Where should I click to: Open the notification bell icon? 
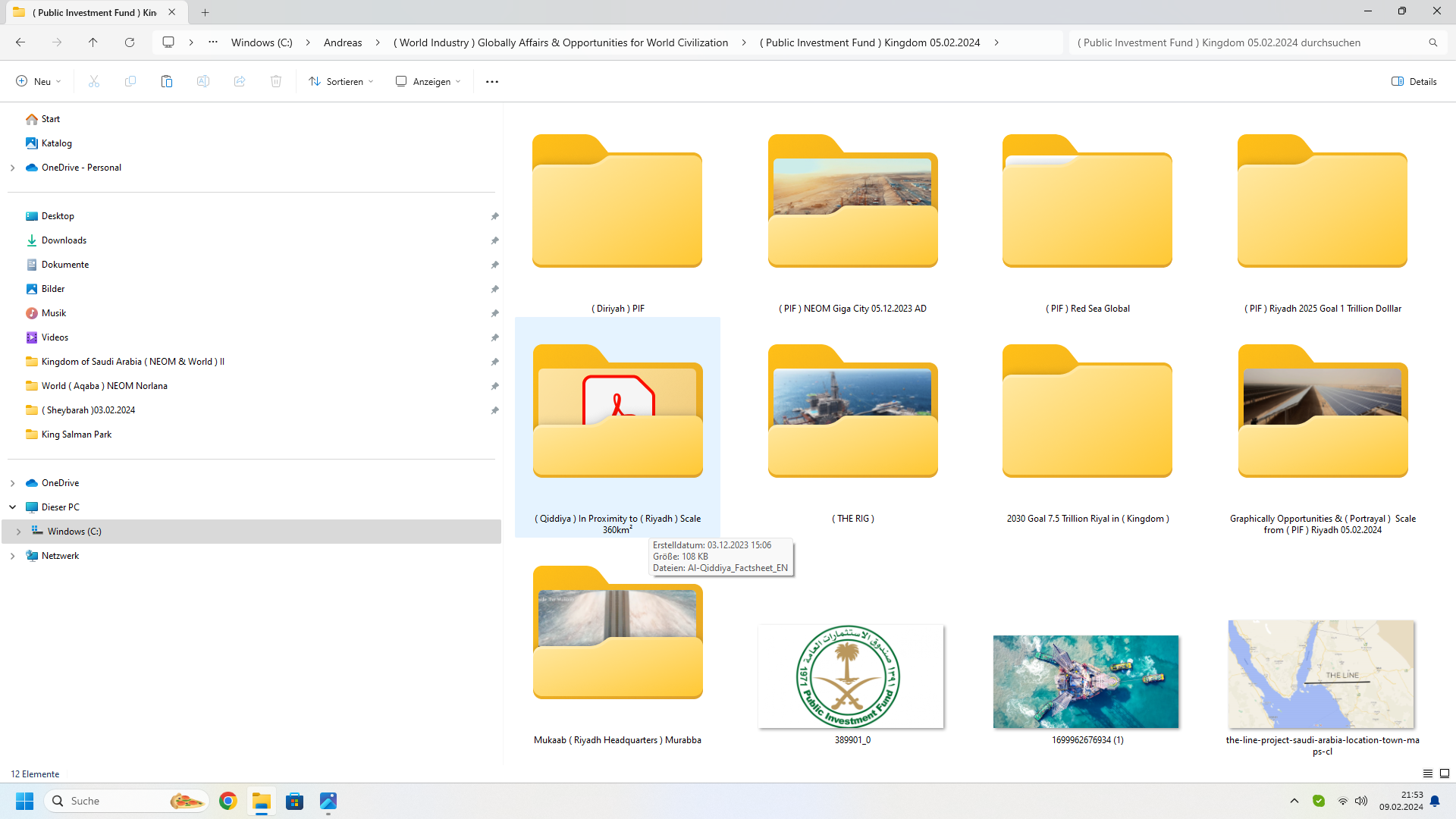1435,801
